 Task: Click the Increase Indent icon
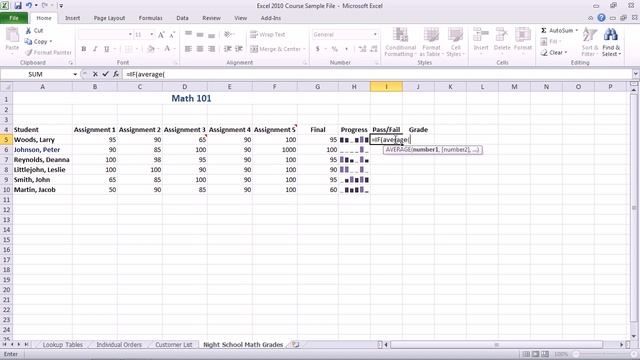click(x=239, y=49)
